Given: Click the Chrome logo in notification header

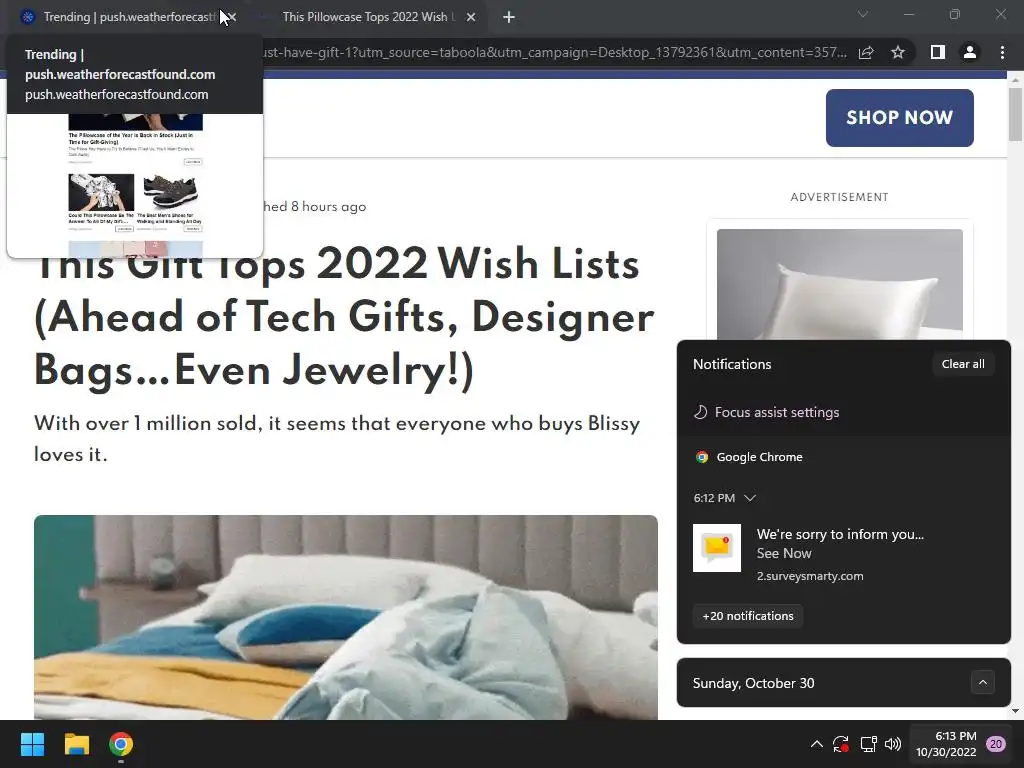Looking at the screenshot, I should tap(702, 457).
